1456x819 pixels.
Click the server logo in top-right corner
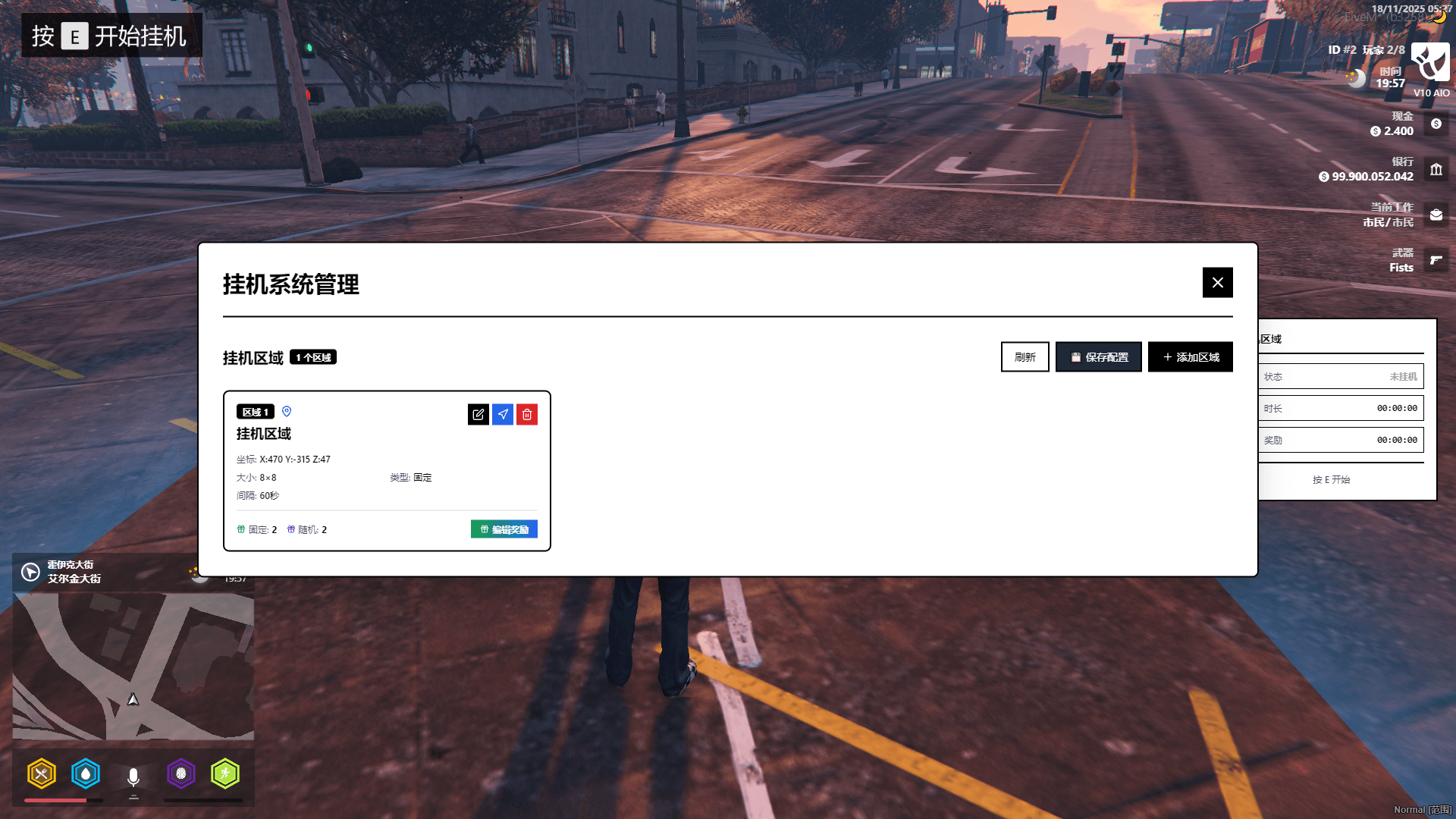(1431, 62)
